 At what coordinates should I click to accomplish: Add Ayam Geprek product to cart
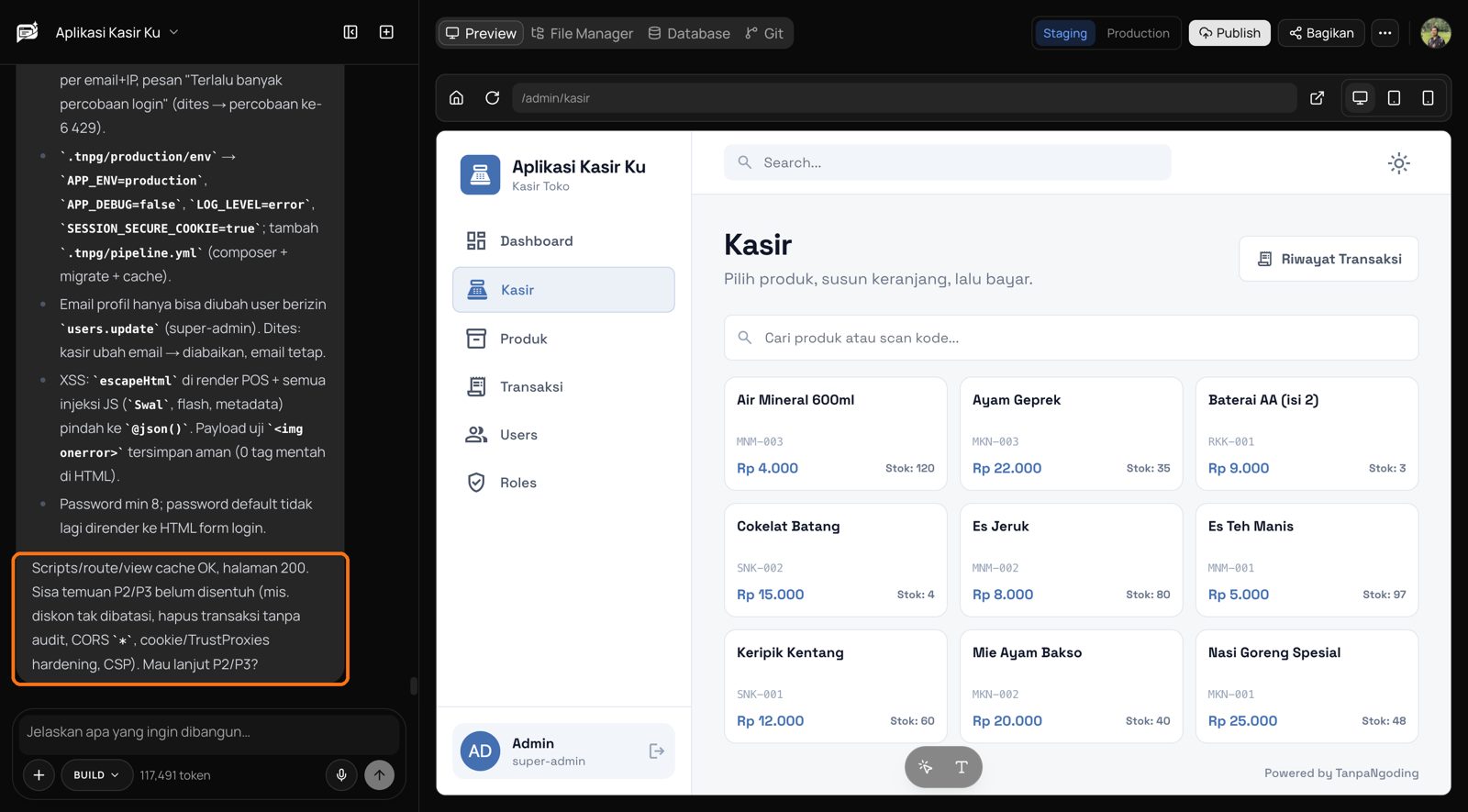coord(1071,434)
